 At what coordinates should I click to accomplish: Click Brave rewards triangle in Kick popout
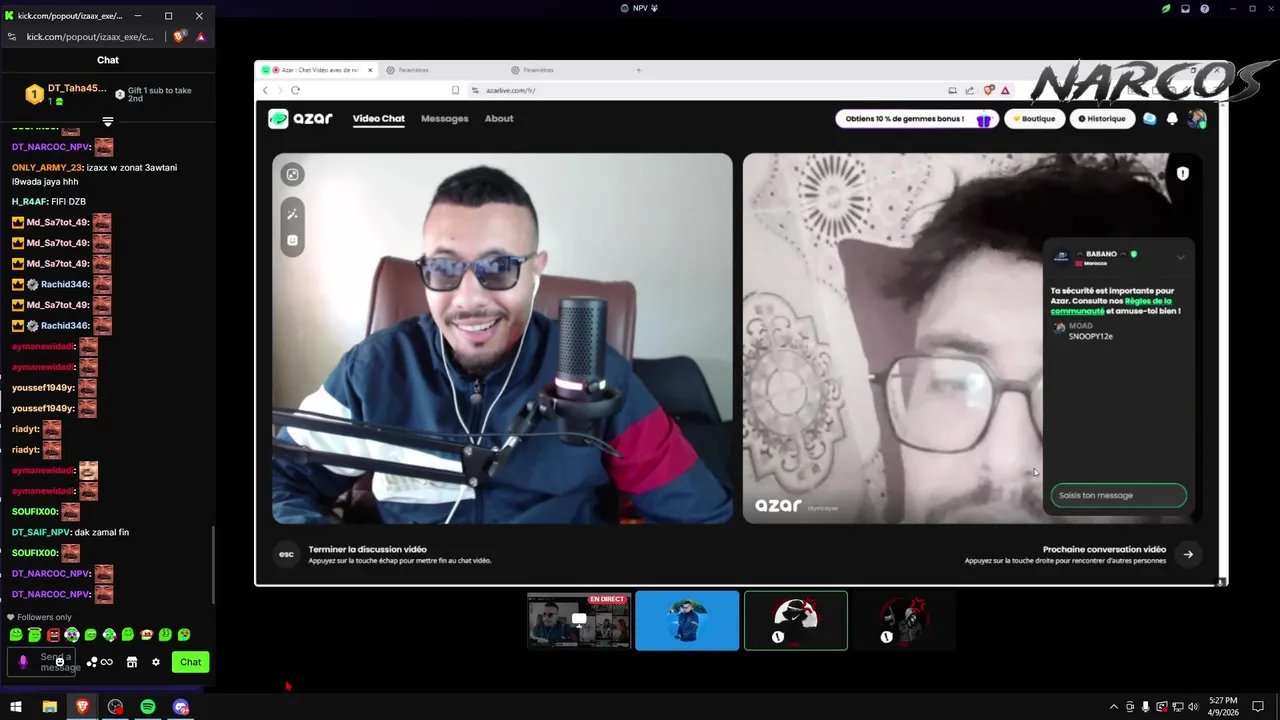[200, 37]
